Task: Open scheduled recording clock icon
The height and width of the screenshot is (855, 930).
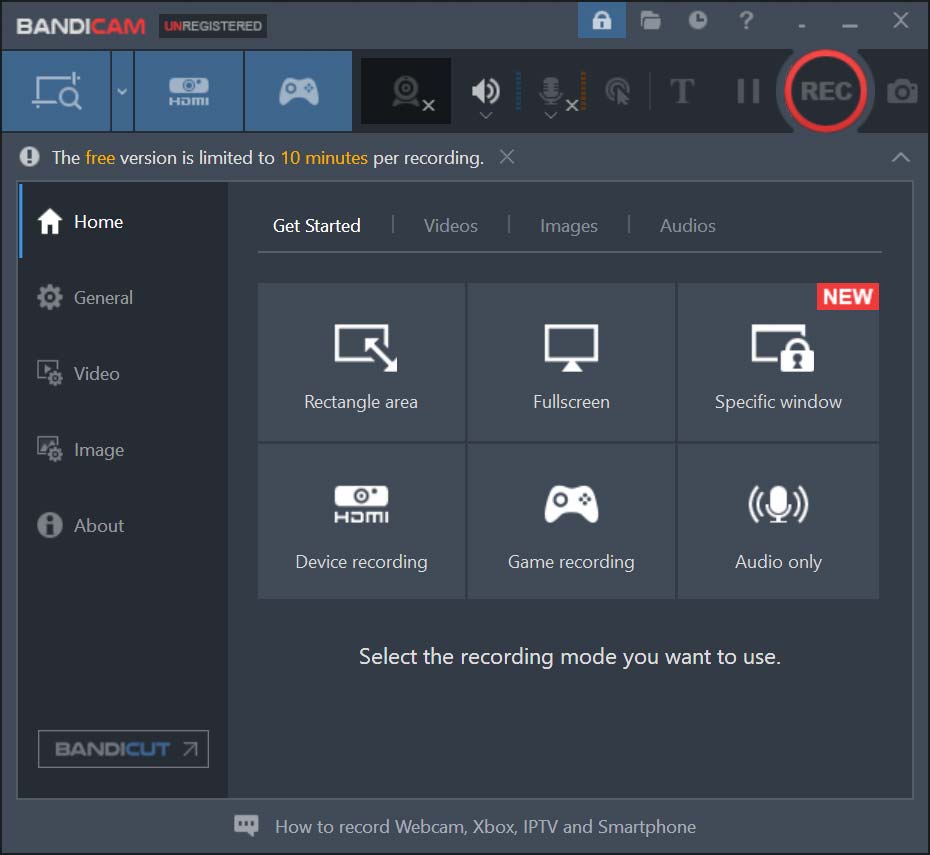Action: (698, 20)
